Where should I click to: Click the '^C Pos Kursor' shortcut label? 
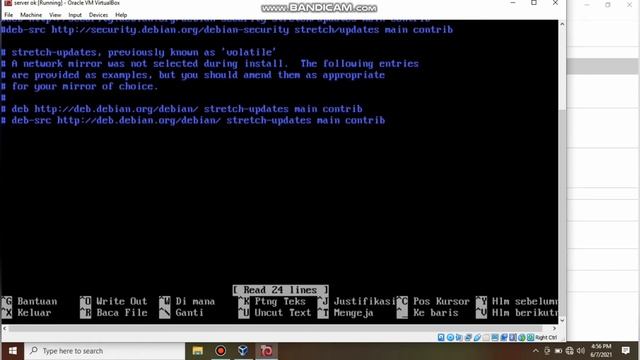tap(433, 301)
